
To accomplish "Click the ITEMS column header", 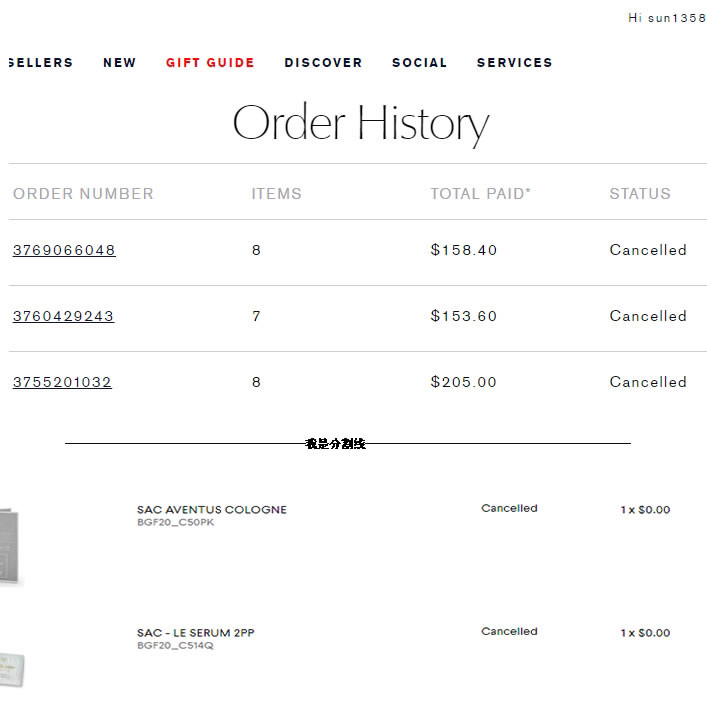I will click(x=276, y=193).
